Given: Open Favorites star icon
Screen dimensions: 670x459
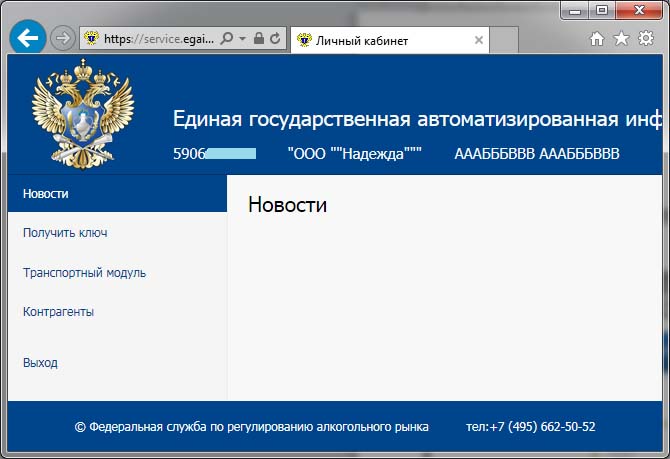Looking at the screenshot, I should point(621,39).
